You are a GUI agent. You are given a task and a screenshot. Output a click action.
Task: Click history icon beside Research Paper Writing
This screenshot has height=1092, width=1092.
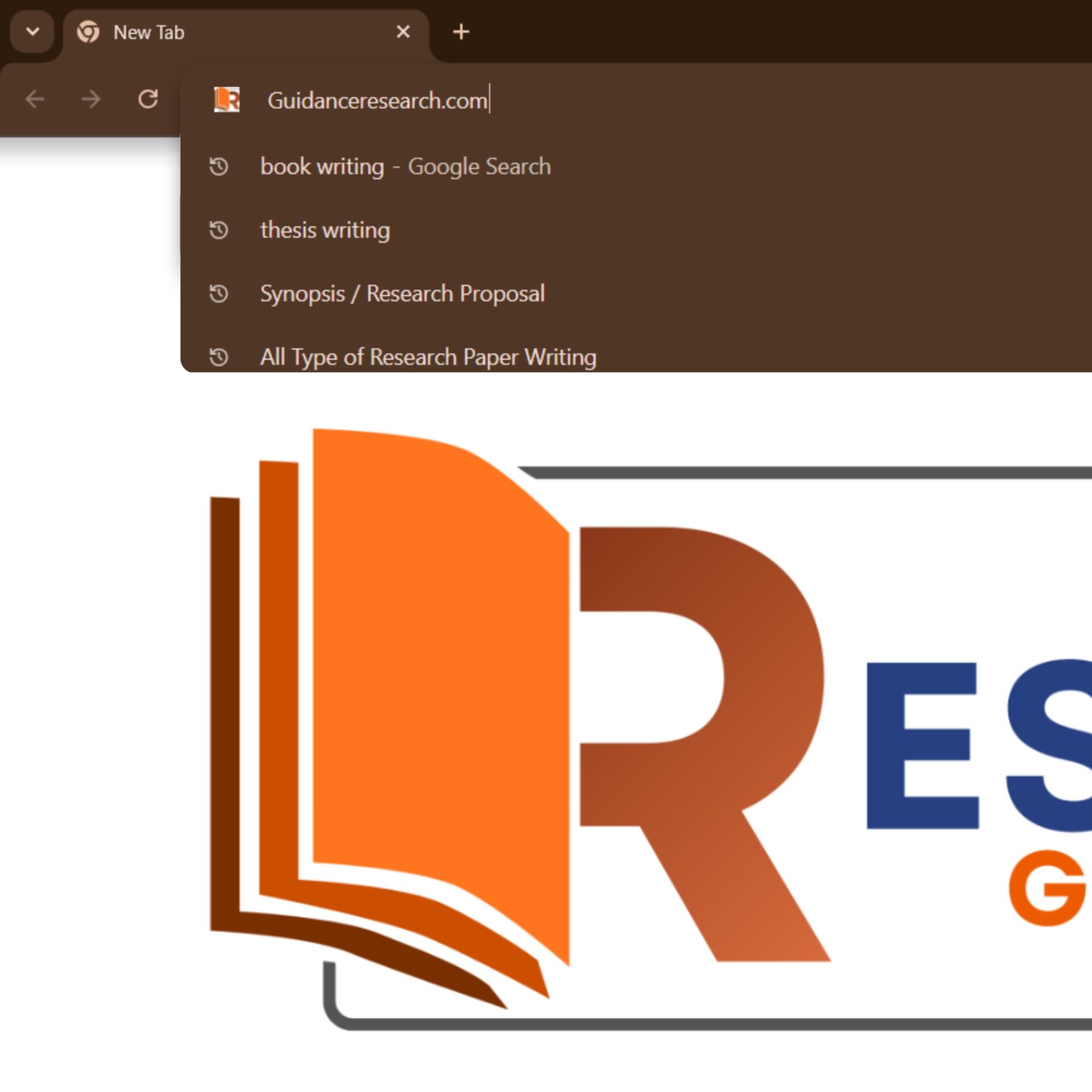click(218, 357)
